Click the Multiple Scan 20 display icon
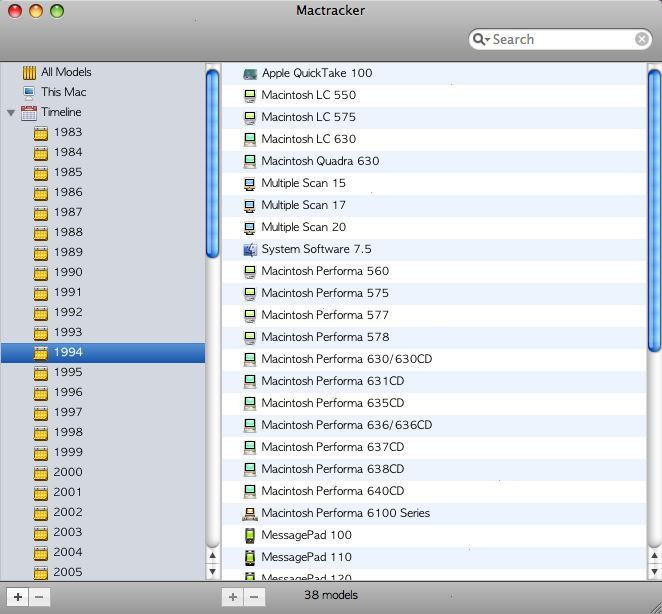662x614 pixels. [250, 228]
